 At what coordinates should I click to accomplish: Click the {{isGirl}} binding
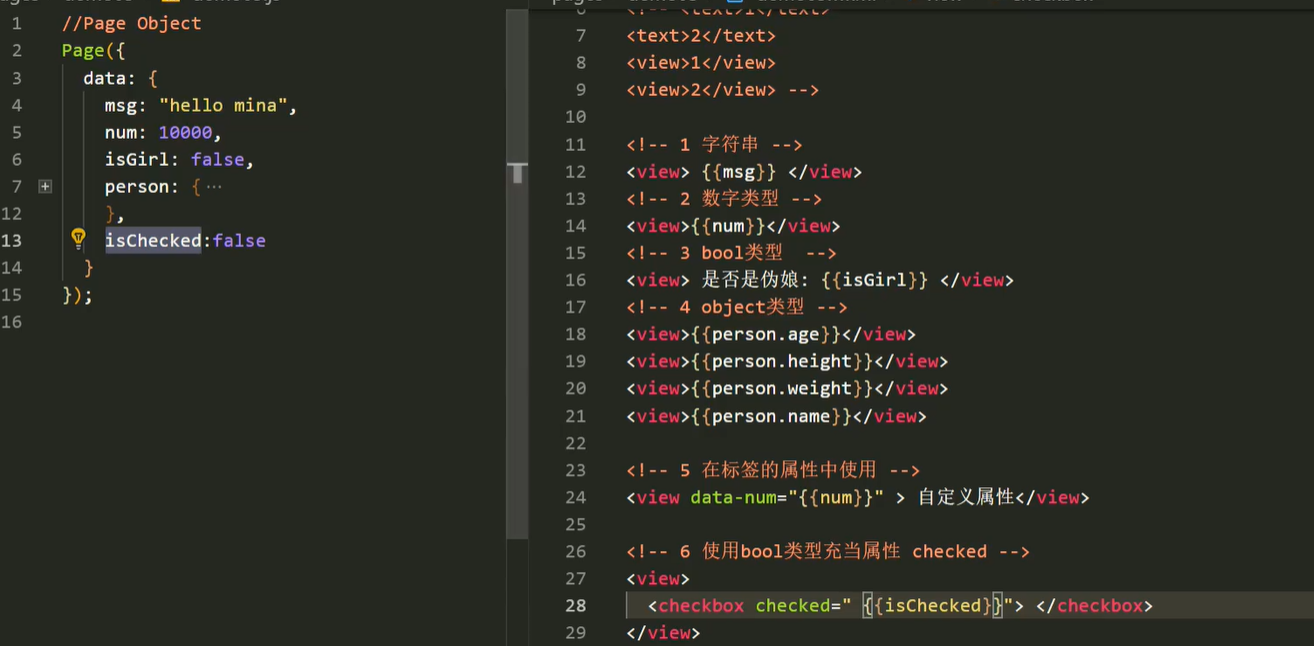coord(875,280)
